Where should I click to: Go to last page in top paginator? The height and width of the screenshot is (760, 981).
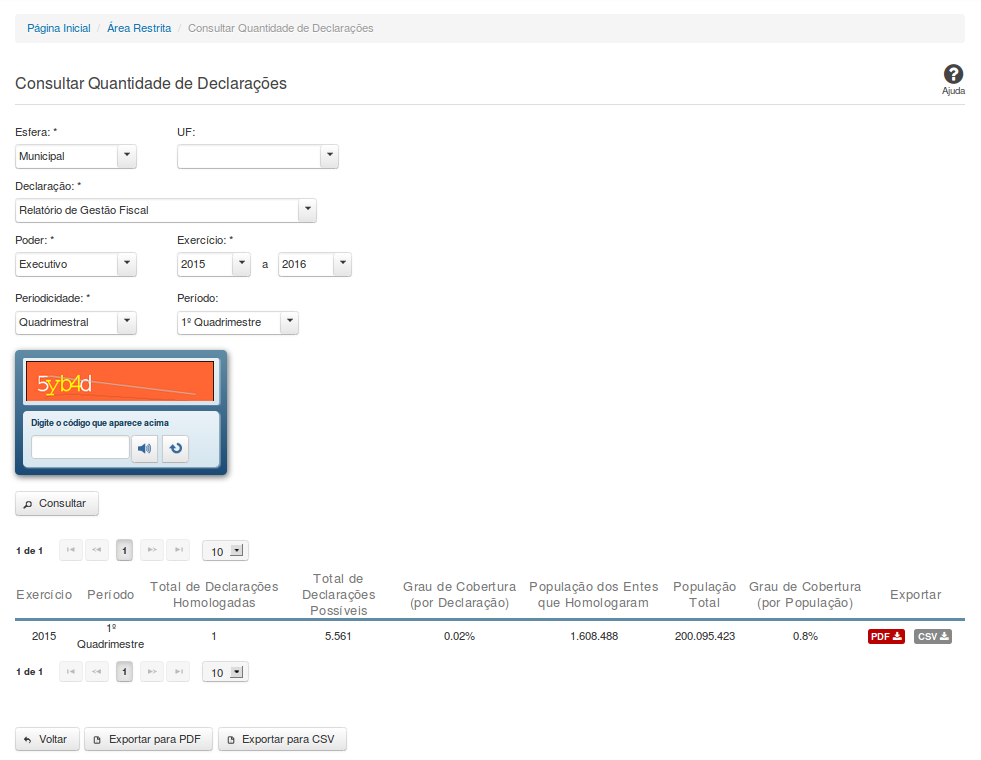coord(178,550)
